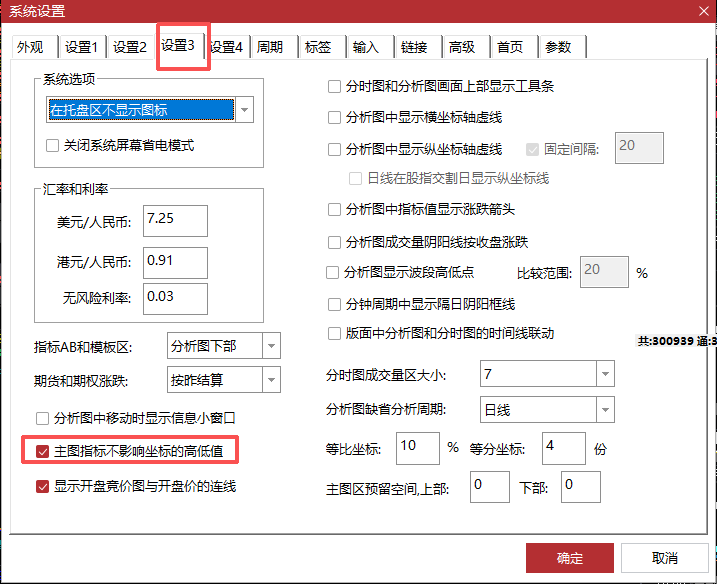This screenshot has width=717, height=584.
Task: Uncheck 主图指标不影响坐标的高低值
Action: (x=43, y=452)
